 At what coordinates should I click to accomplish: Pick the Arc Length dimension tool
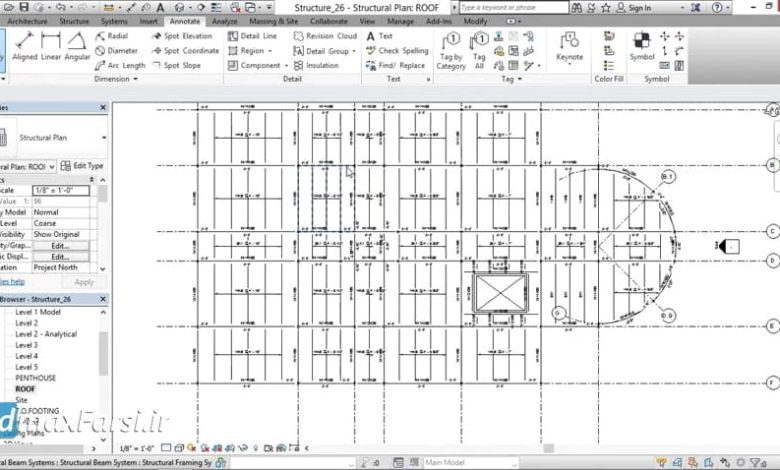point(120,65)
